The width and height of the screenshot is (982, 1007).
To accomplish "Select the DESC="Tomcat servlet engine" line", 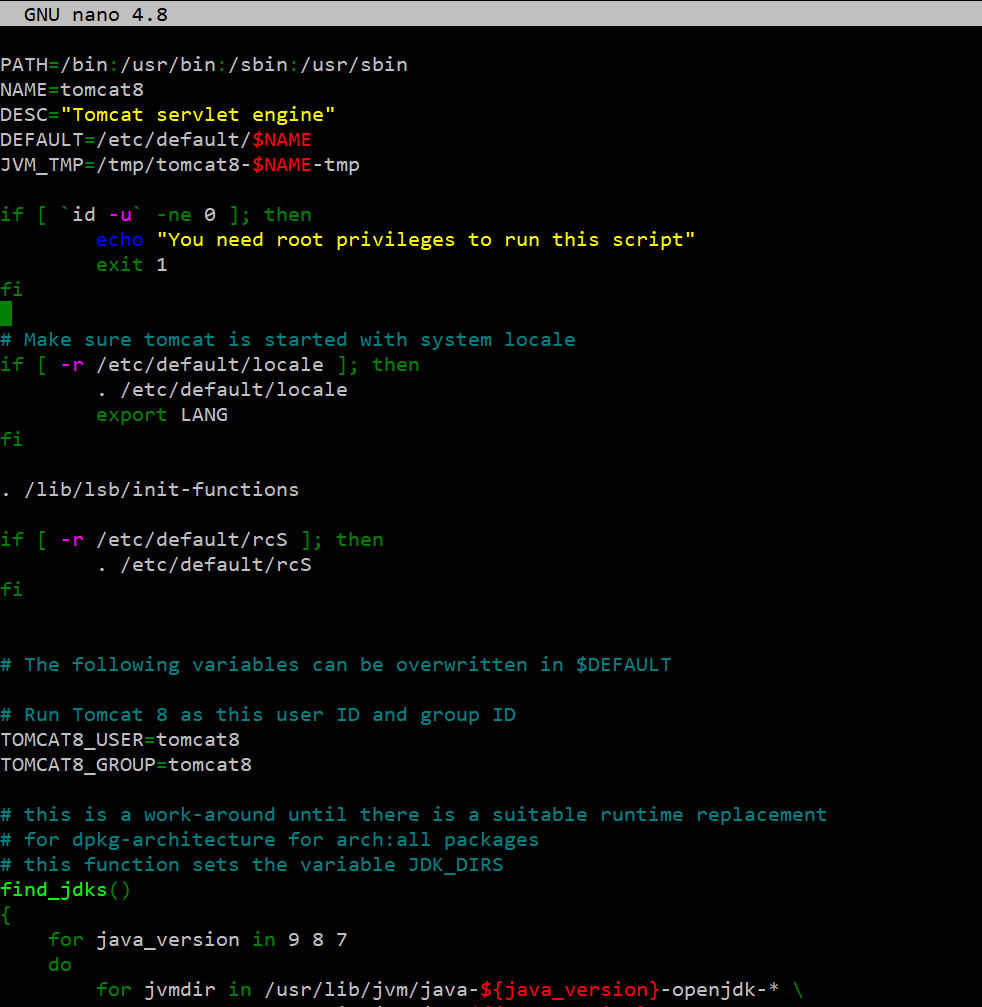I will [x=168, y=115].
